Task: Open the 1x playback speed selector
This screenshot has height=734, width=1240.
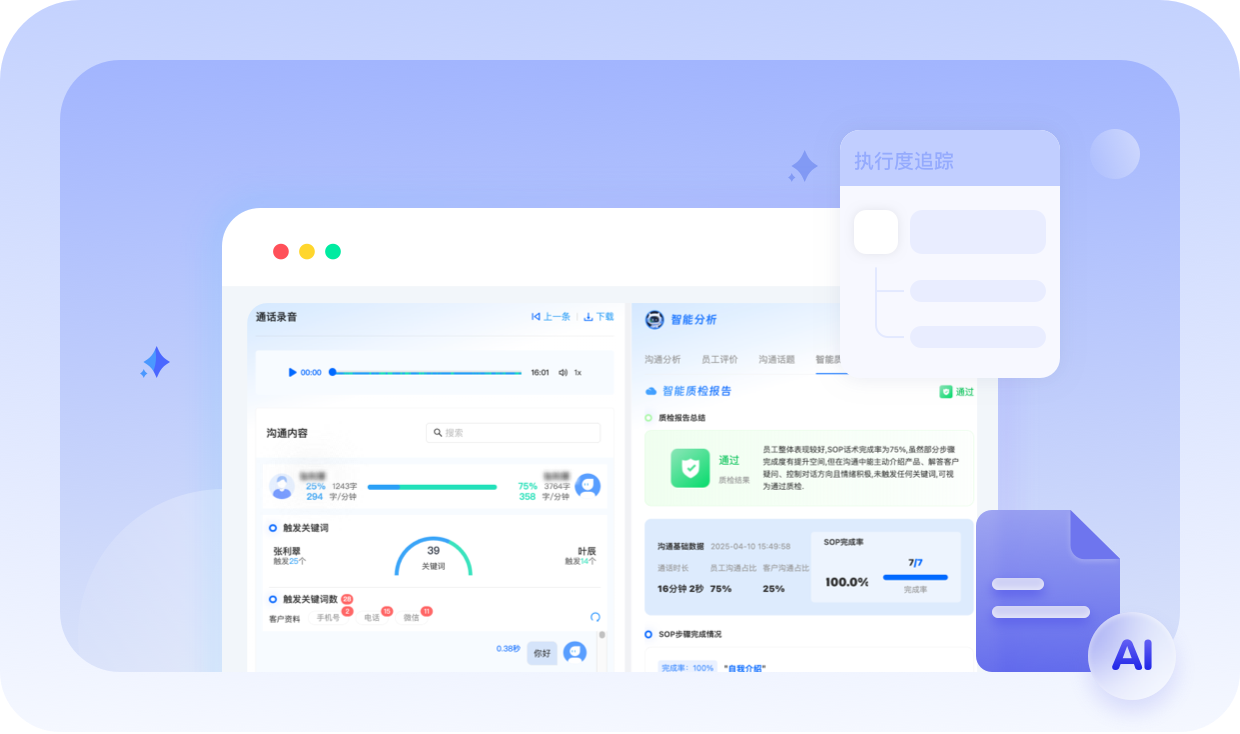Action: [578, 372]
